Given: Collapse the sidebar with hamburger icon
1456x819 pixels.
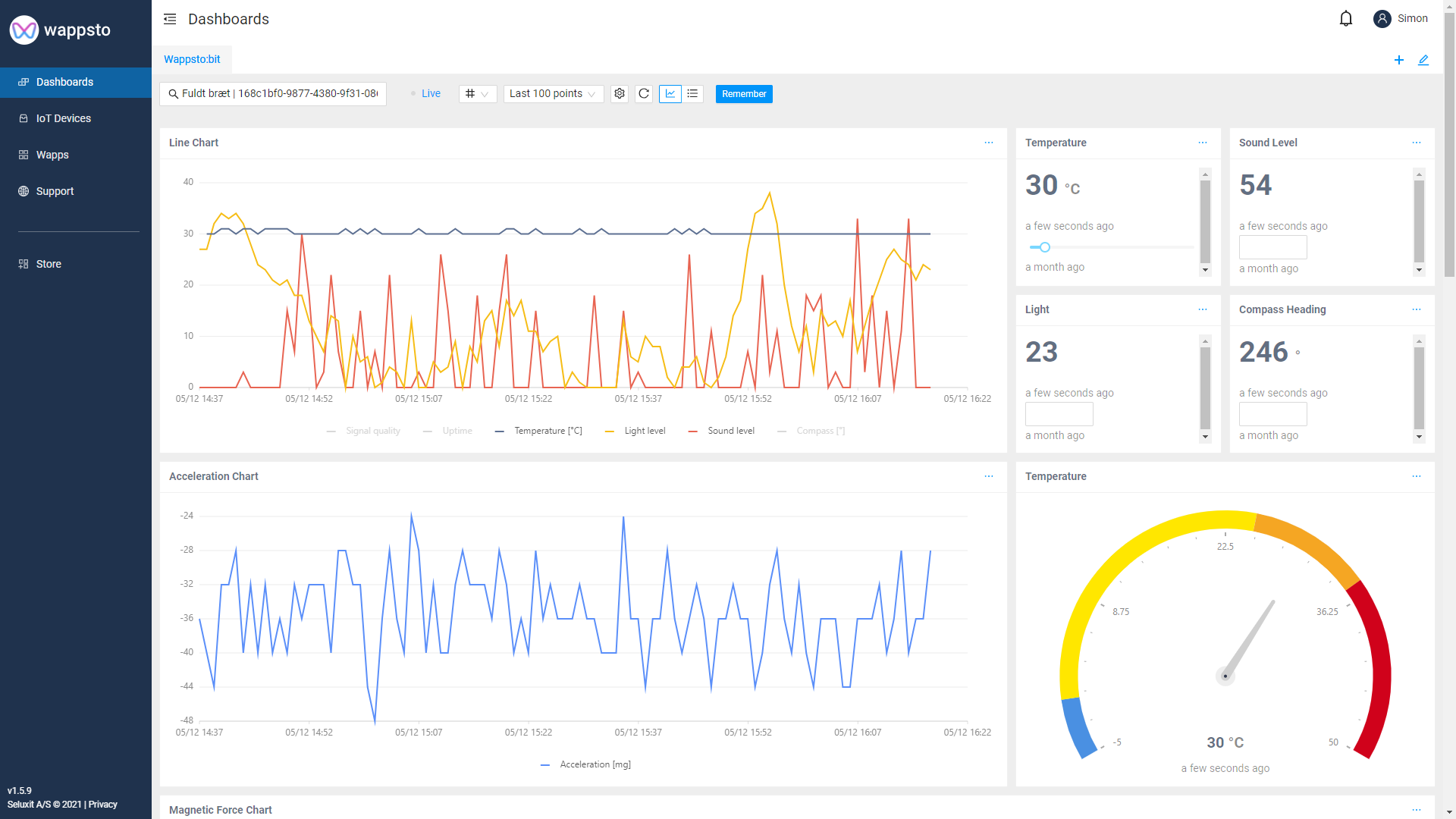Looking at the screenshot, I should point(170,19).
